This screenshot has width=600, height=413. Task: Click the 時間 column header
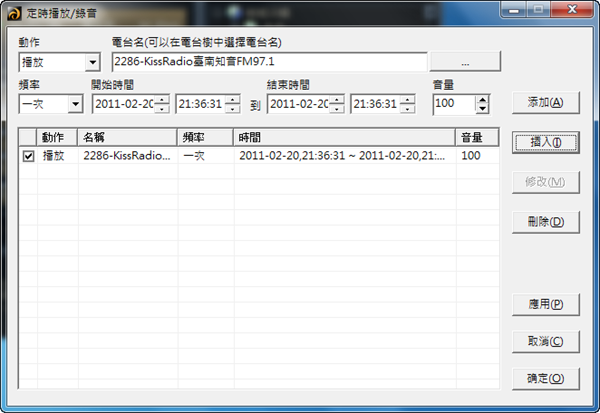[345, 137]
